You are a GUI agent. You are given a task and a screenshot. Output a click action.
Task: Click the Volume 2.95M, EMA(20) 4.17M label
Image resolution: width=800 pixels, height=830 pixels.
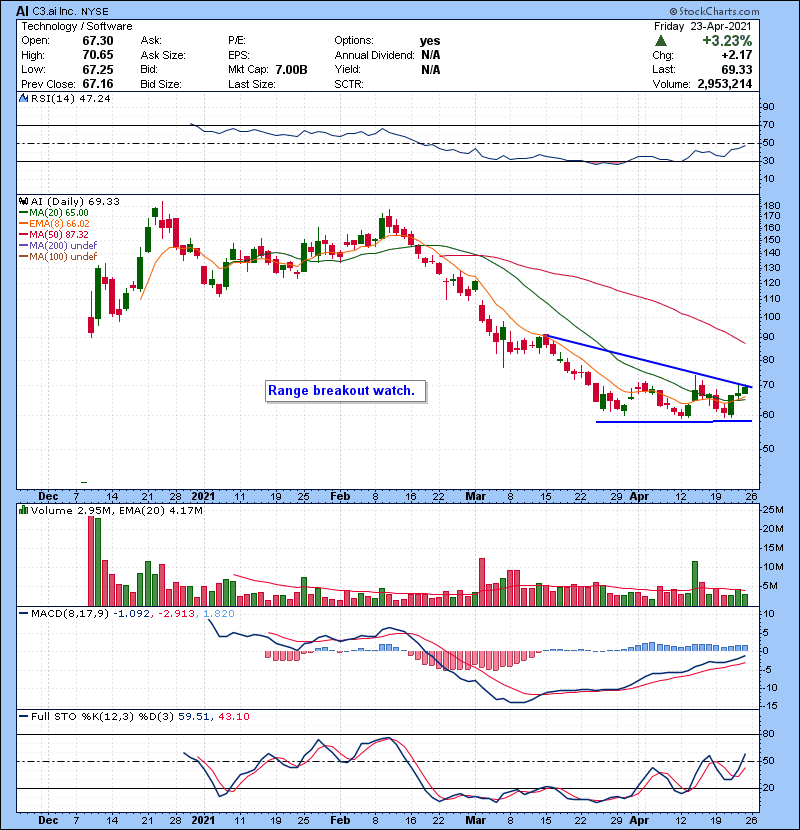pos(116,510)
